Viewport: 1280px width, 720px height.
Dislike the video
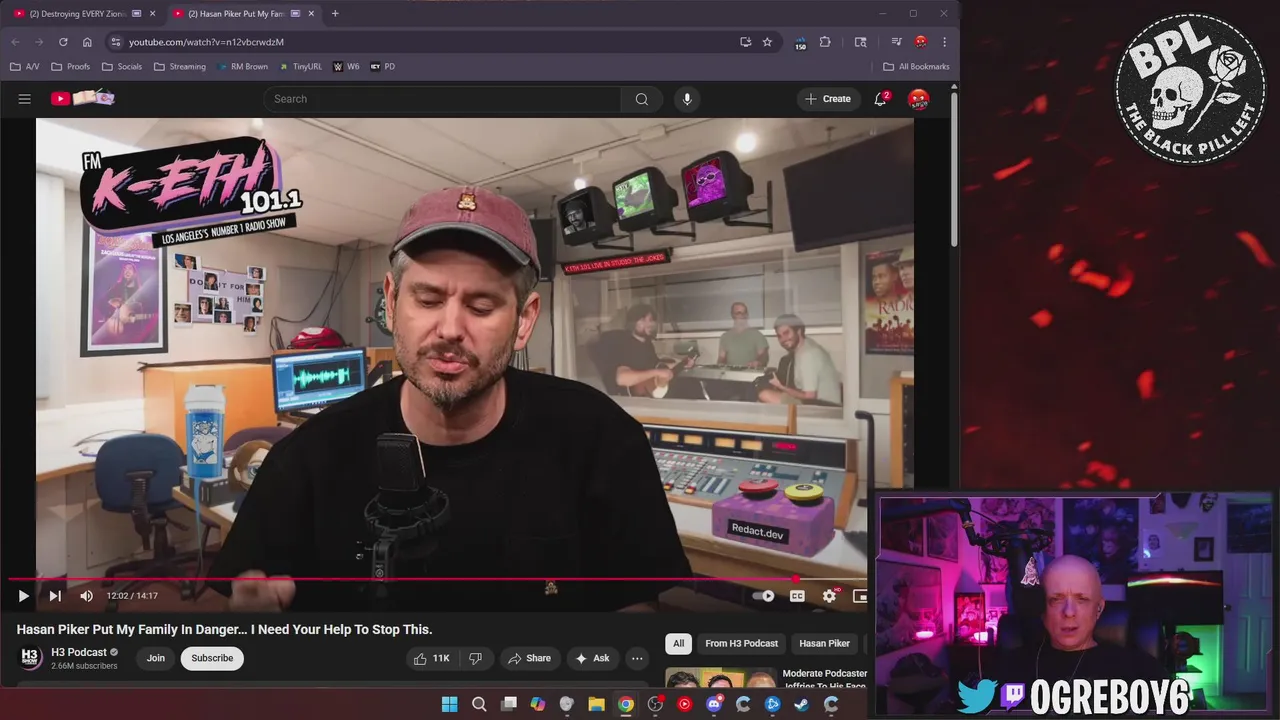click(475, 658)
